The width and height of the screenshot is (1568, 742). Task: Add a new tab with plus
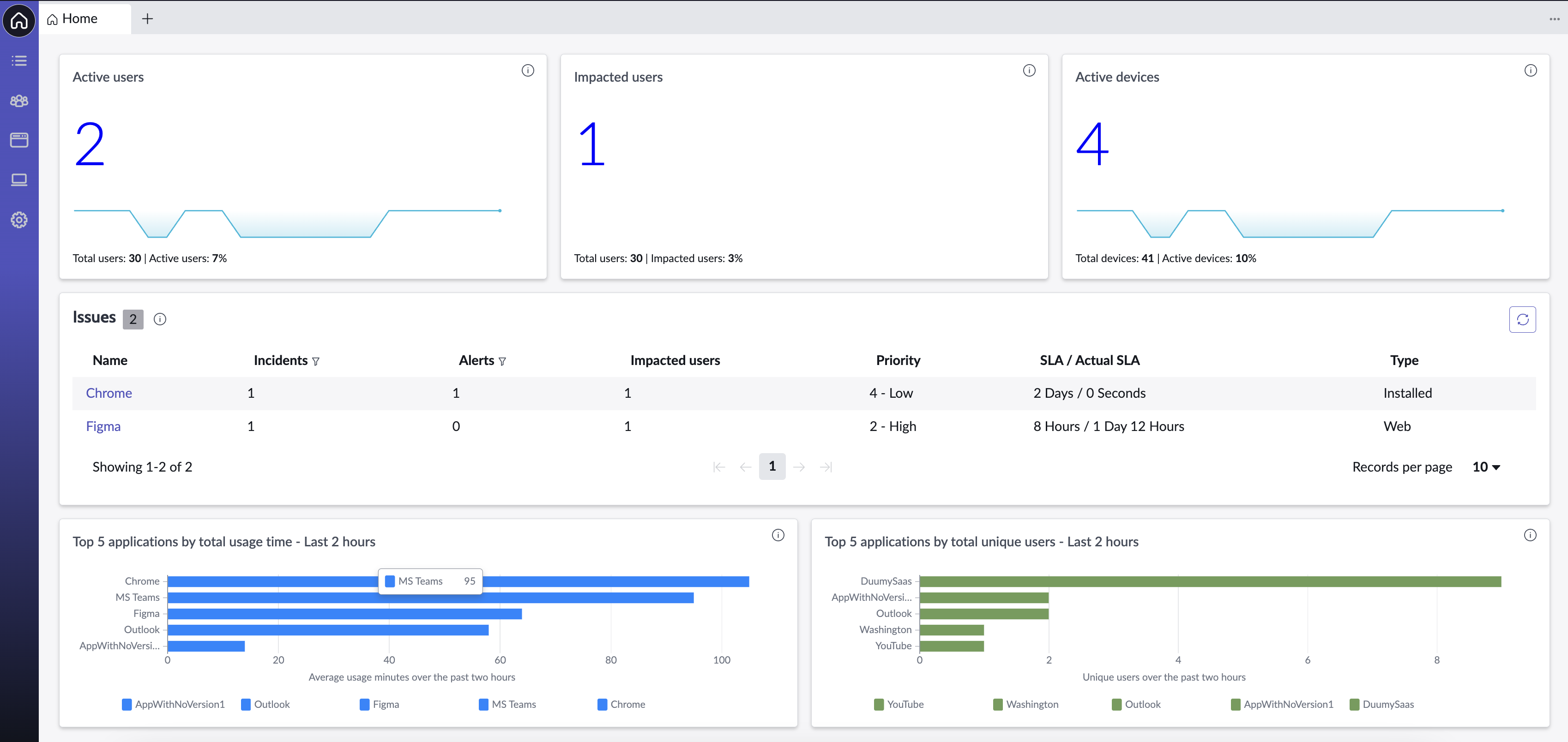click(147, 19)
